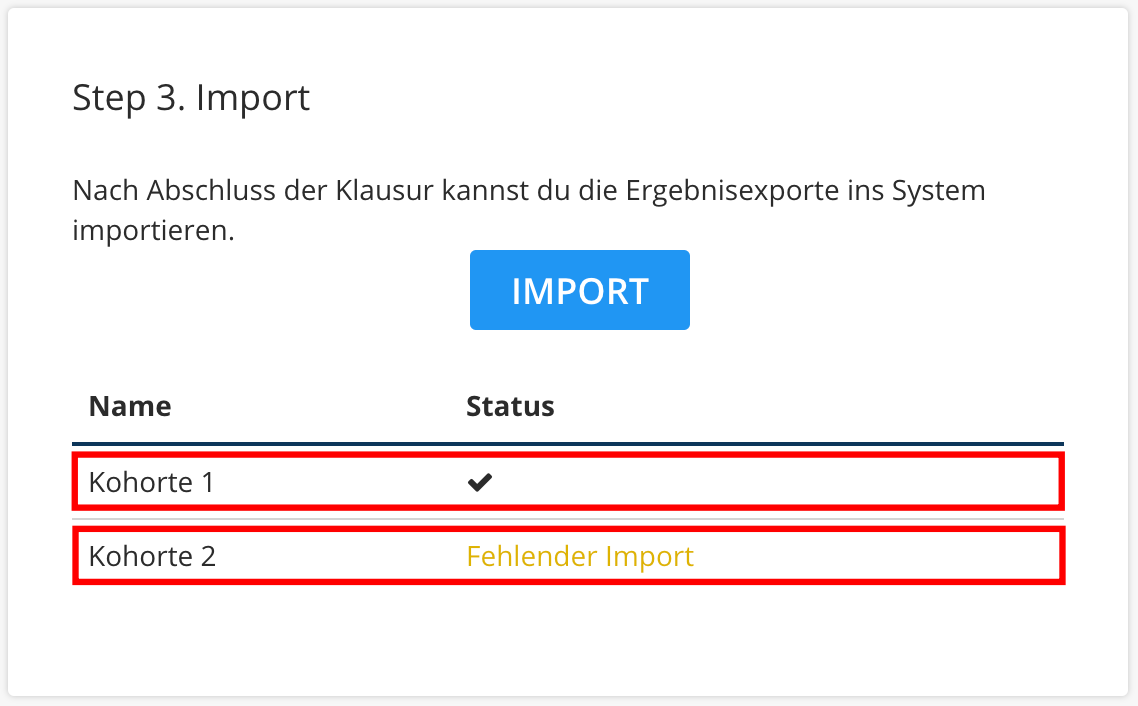
Task: Click the checkmark icon for Kohorte 1
Action: point(480,482)
